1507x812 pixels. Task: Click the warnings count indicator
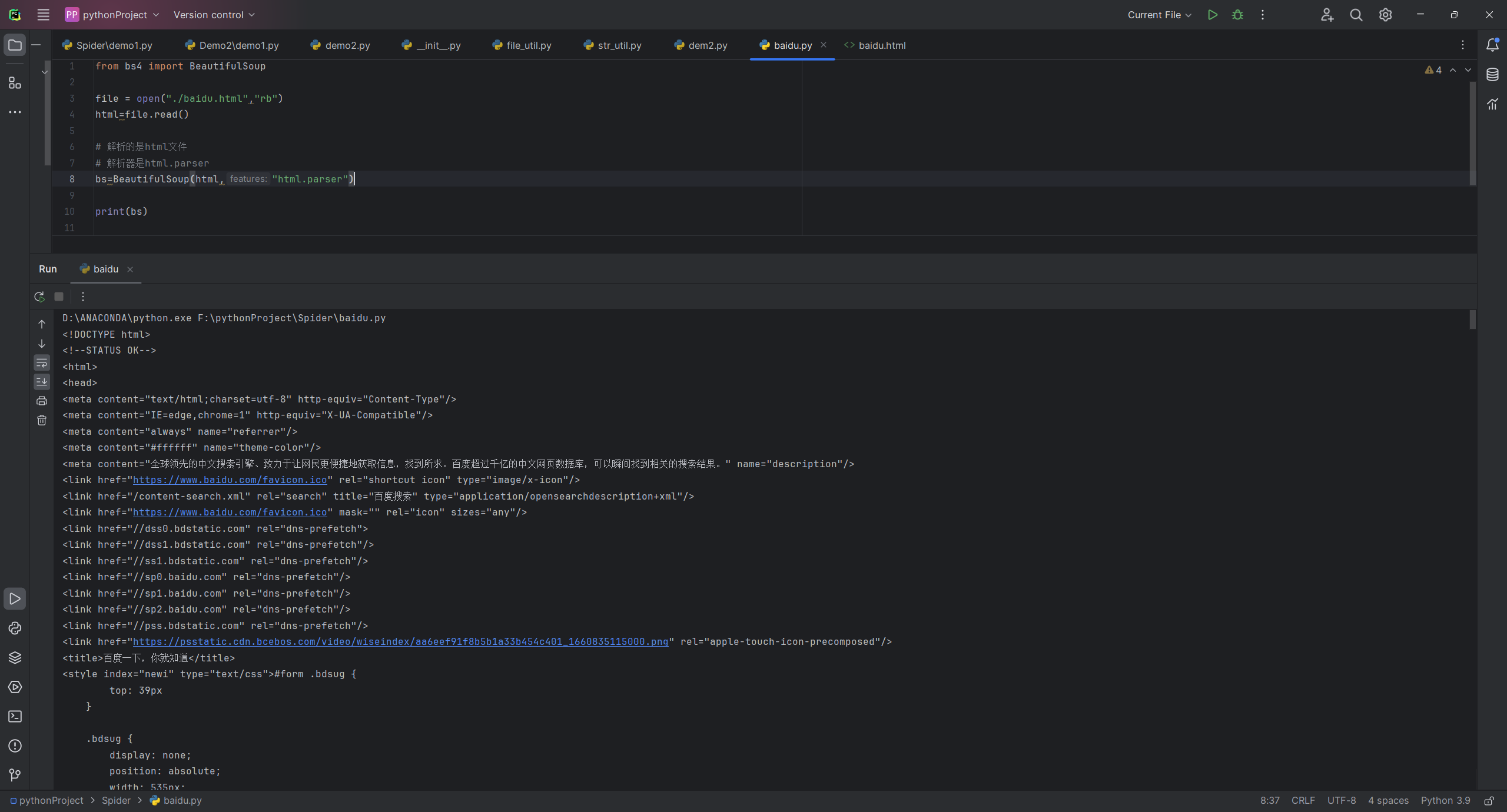pos(1433,70)
